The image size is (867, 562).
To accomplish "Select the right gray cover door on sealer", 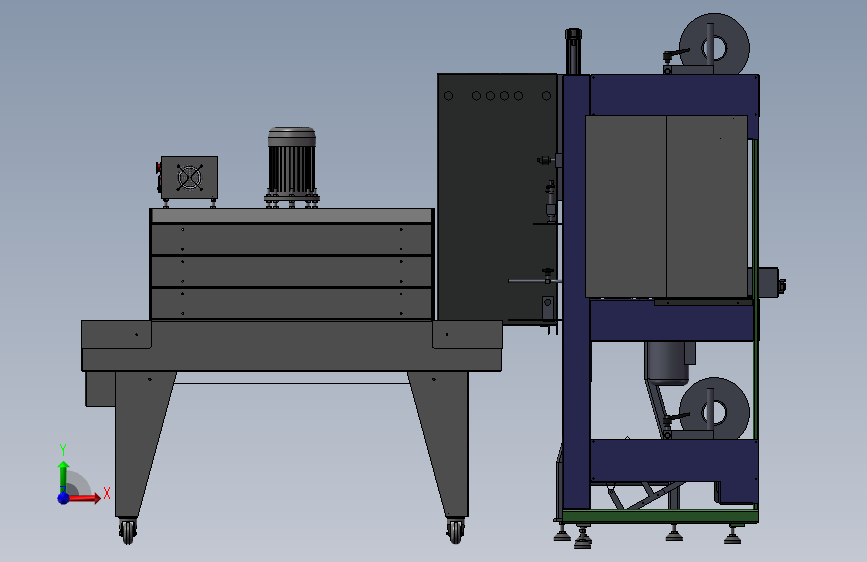I will pyautogui.click(x=707, y=206).
